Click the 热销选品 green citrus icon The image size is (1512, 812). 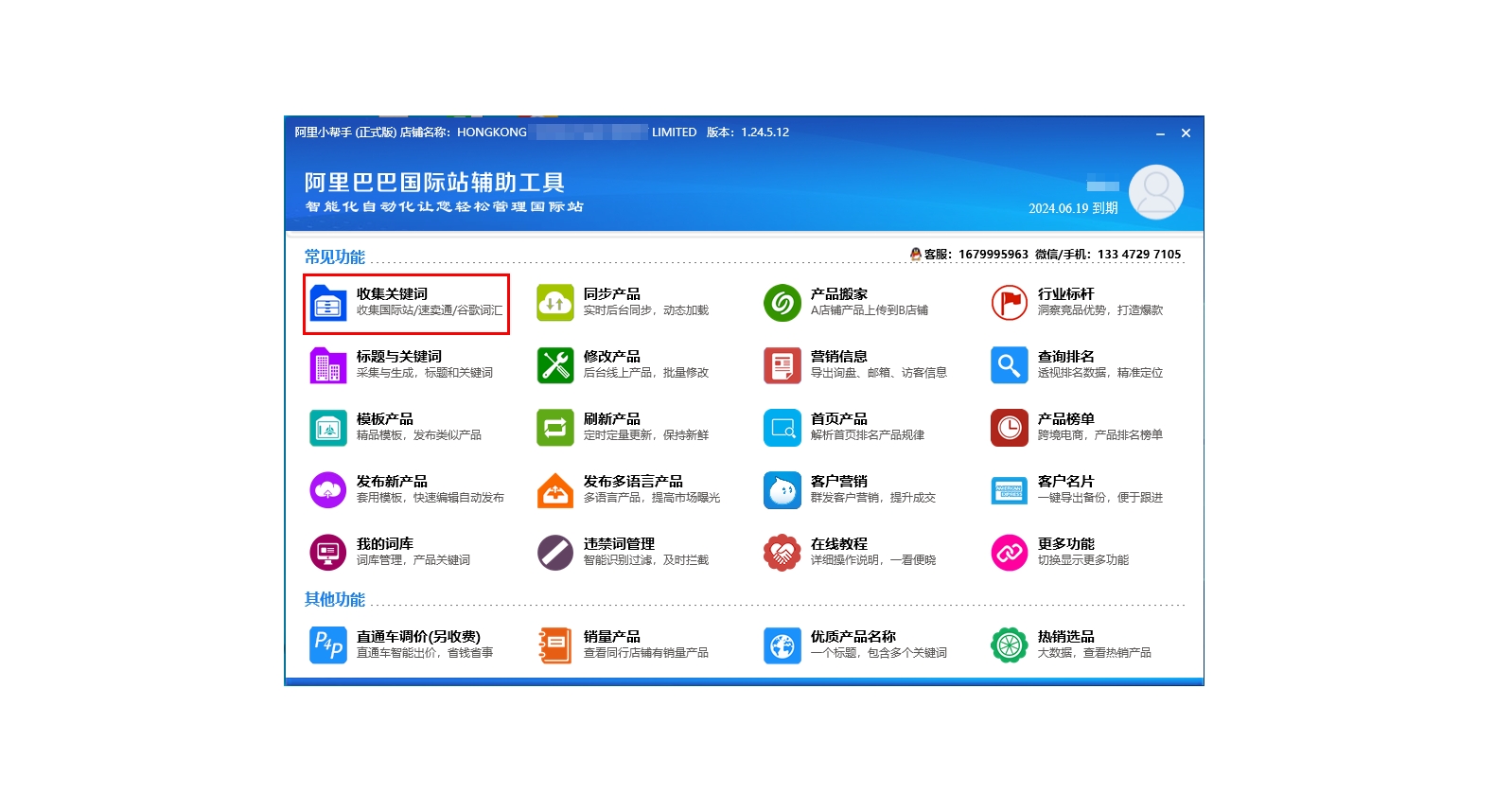[1010, 645]
